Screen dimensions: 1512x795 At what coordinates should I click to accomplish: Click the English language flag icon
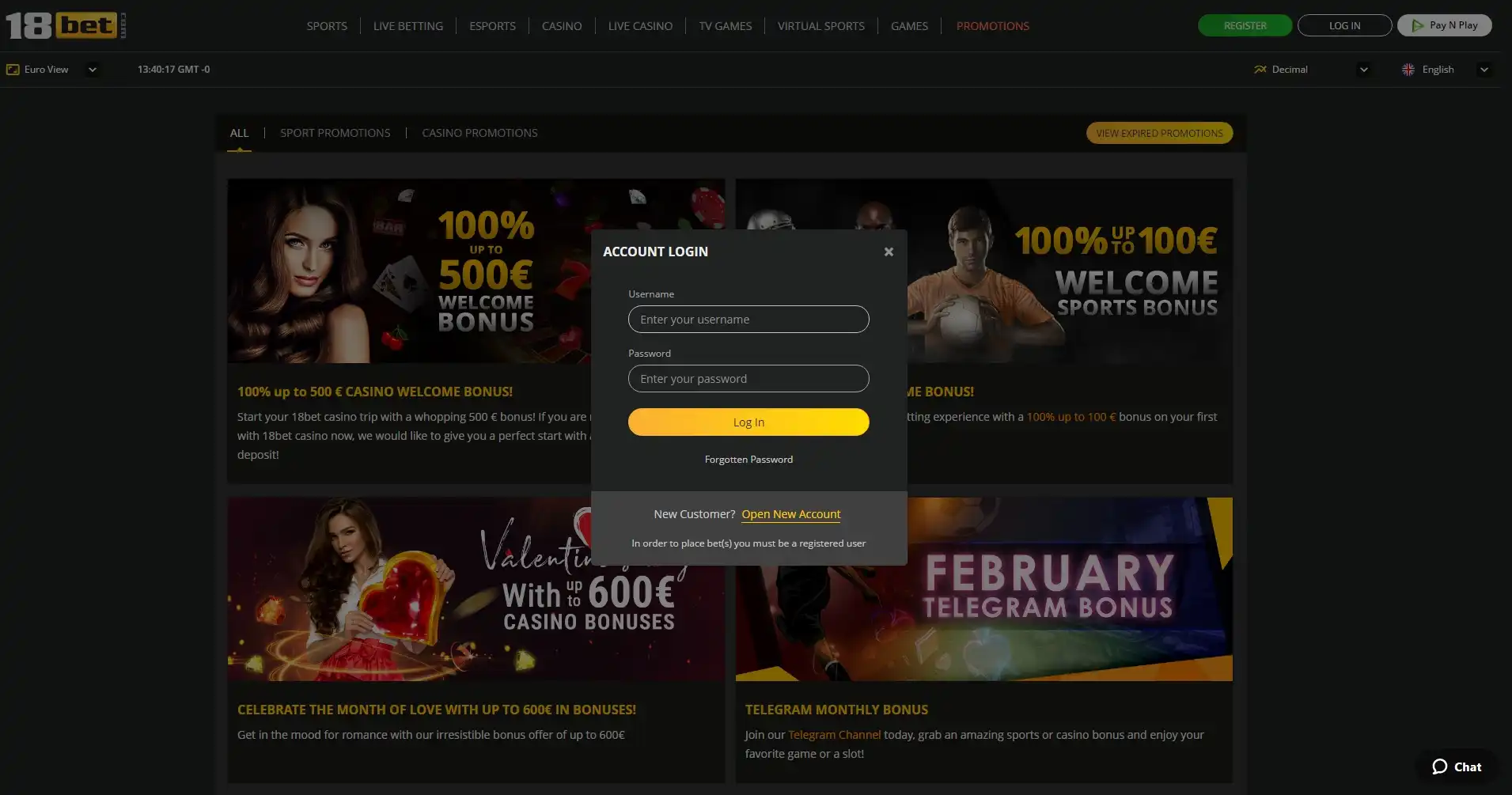(x=1408, y=70)
